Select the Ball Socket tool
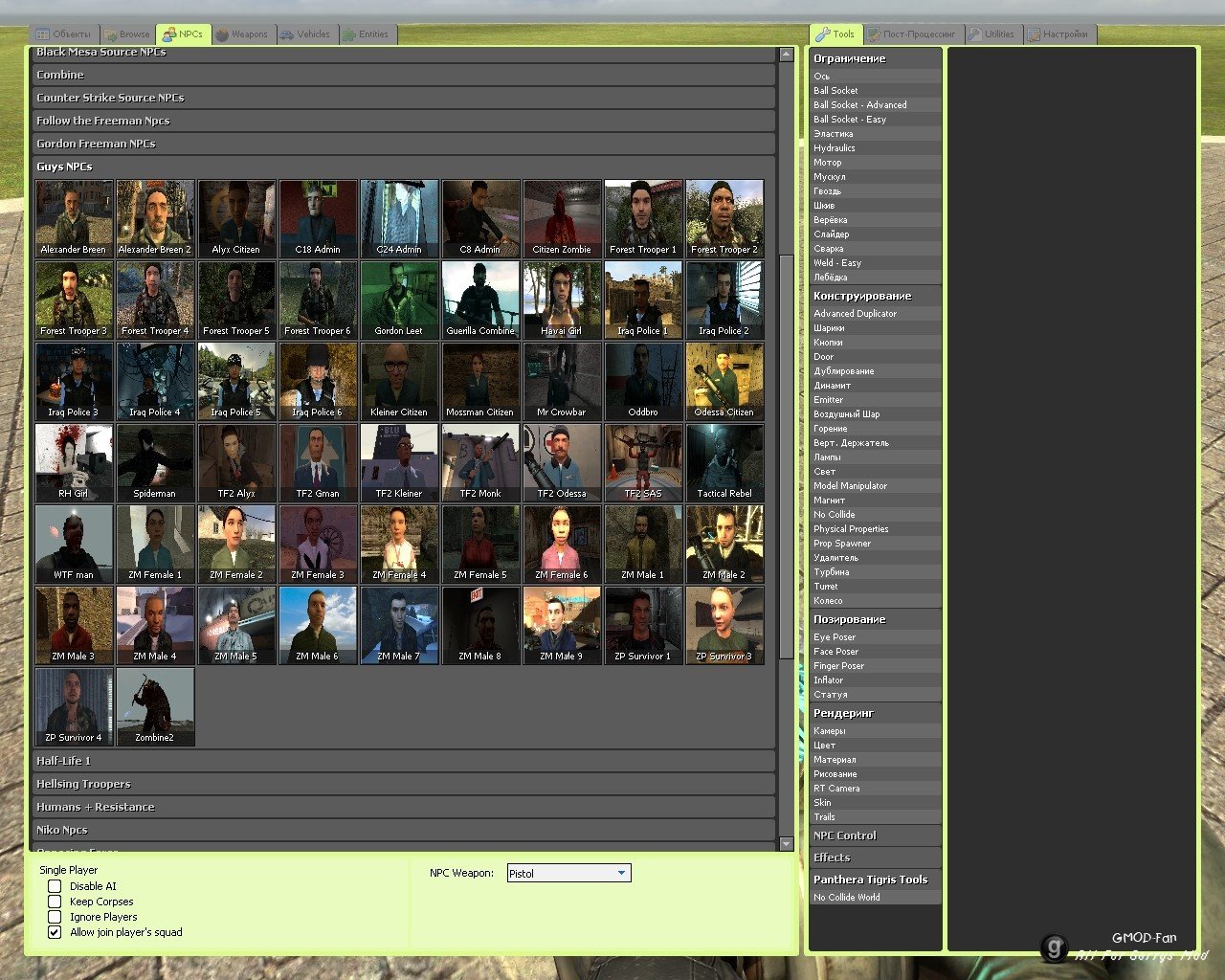The height and width of the screenshot is (980, 1225). 876,90
